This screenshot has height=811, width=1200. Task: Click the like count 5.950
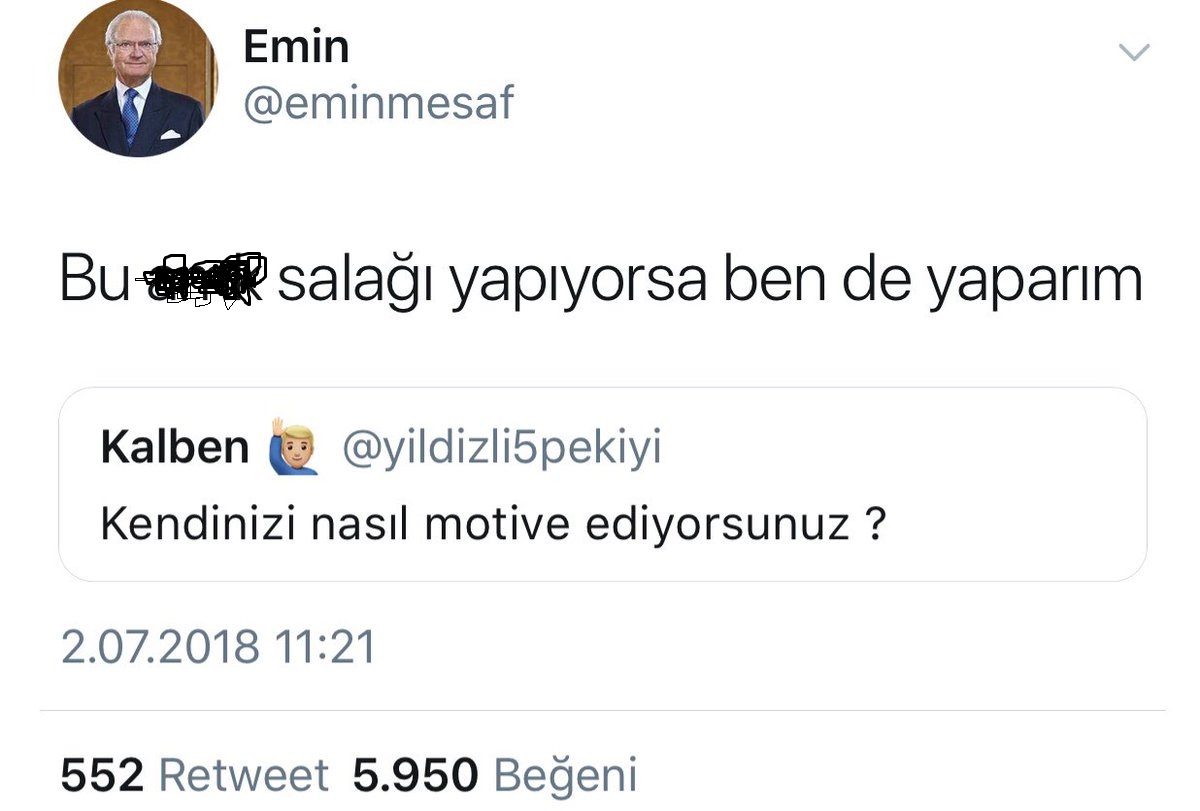pos(416,775)
